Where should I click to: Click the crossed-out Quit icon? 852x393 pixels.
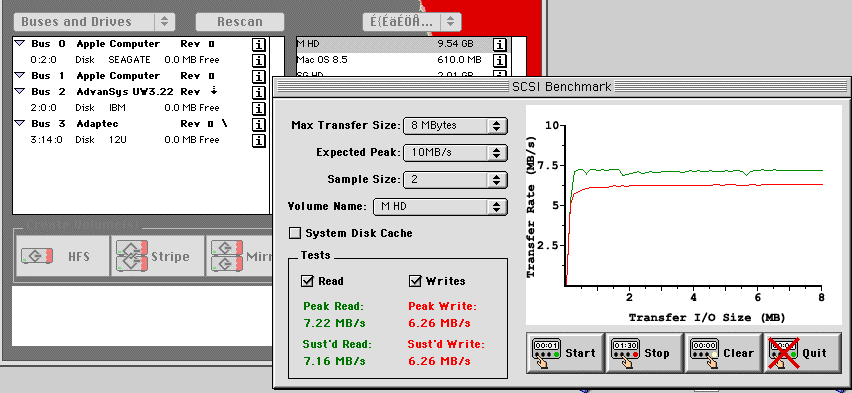783,353
